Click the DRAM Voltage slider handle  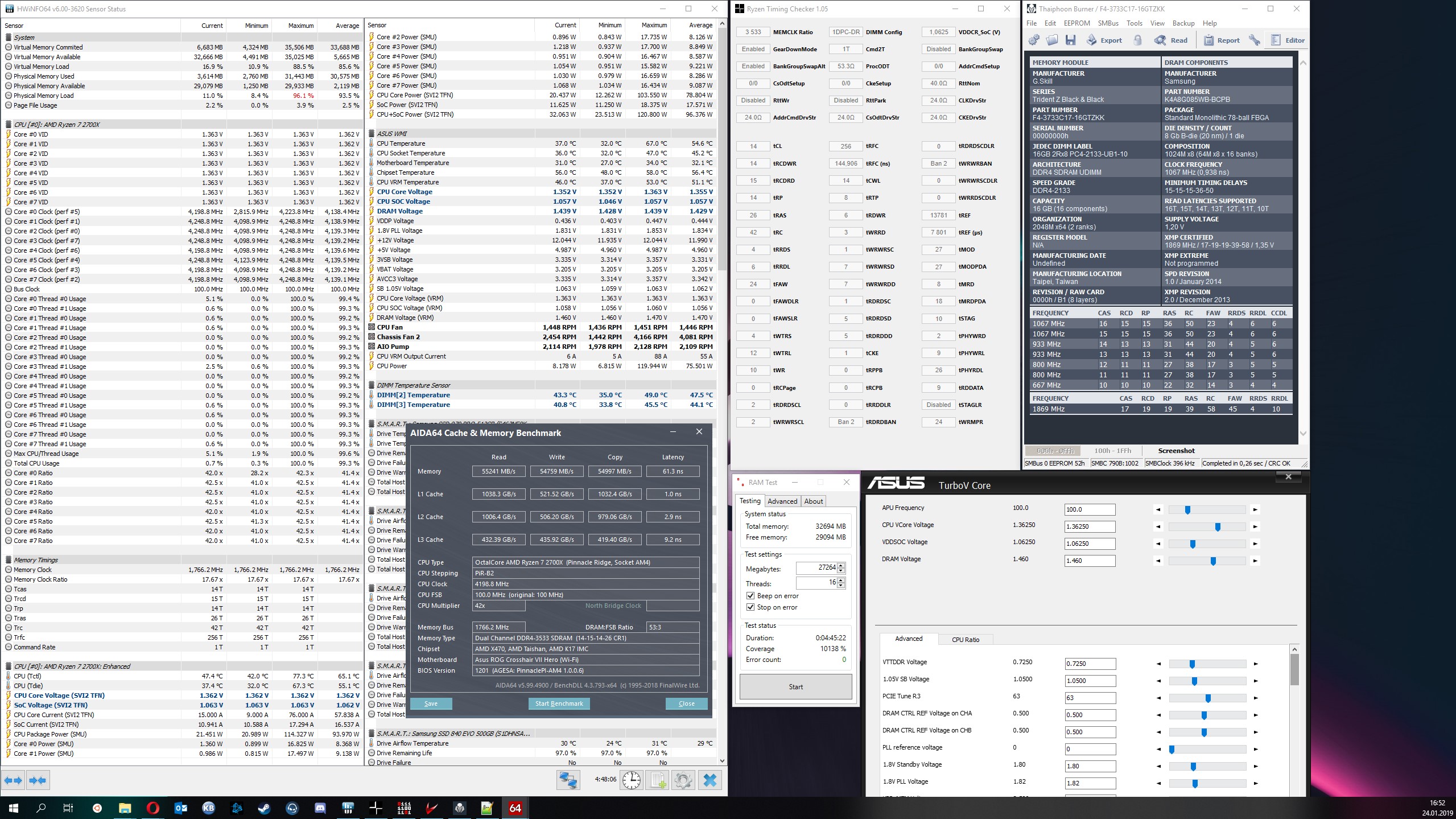(x=1213, y=561)
